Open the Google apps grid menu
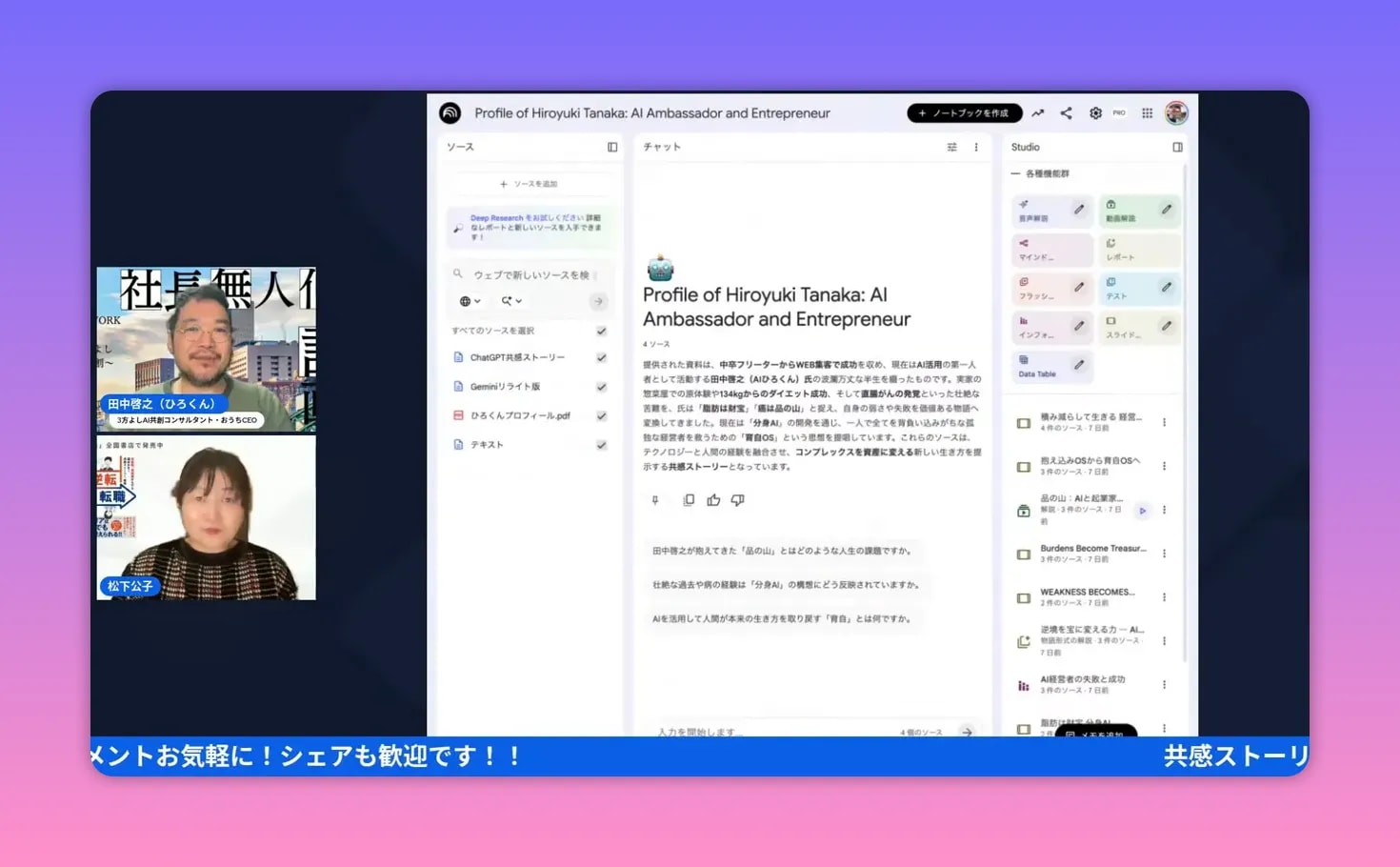Viewport: 1400px width, 867px height. click(x=1150, y=112)
